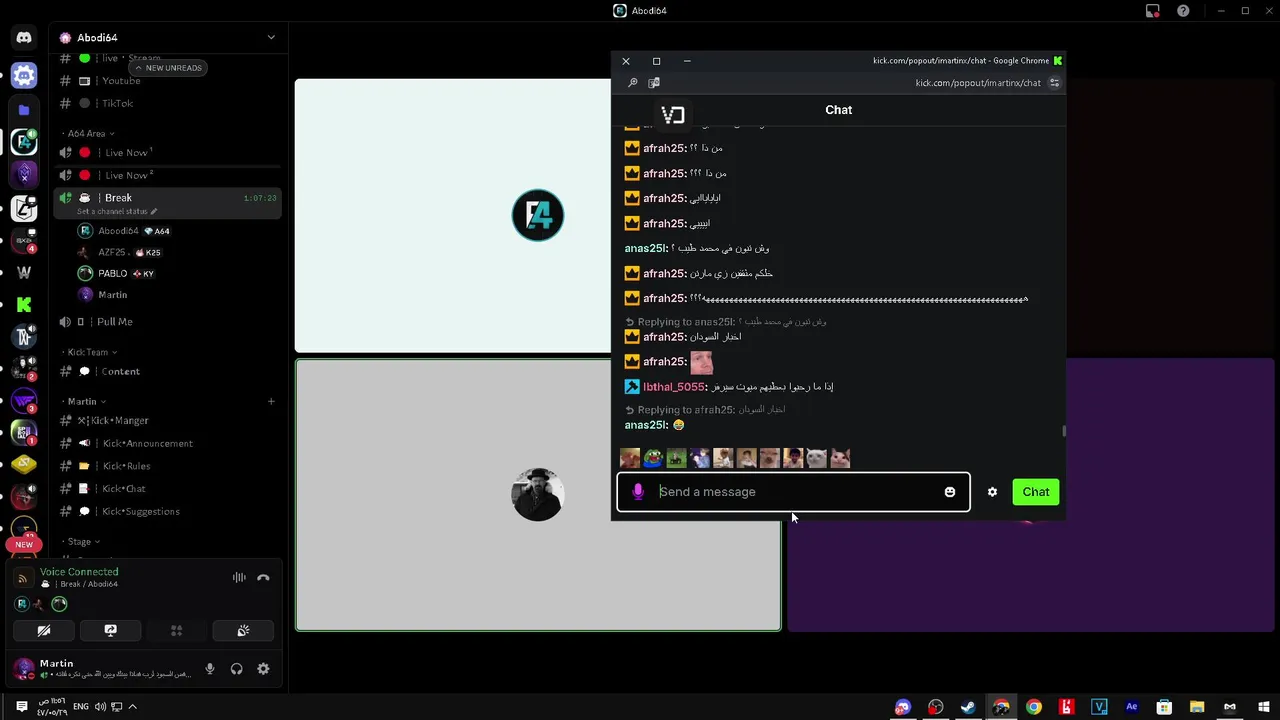
Task: Open Microsoft Store from taskbar
Action: pos(1164,707)
